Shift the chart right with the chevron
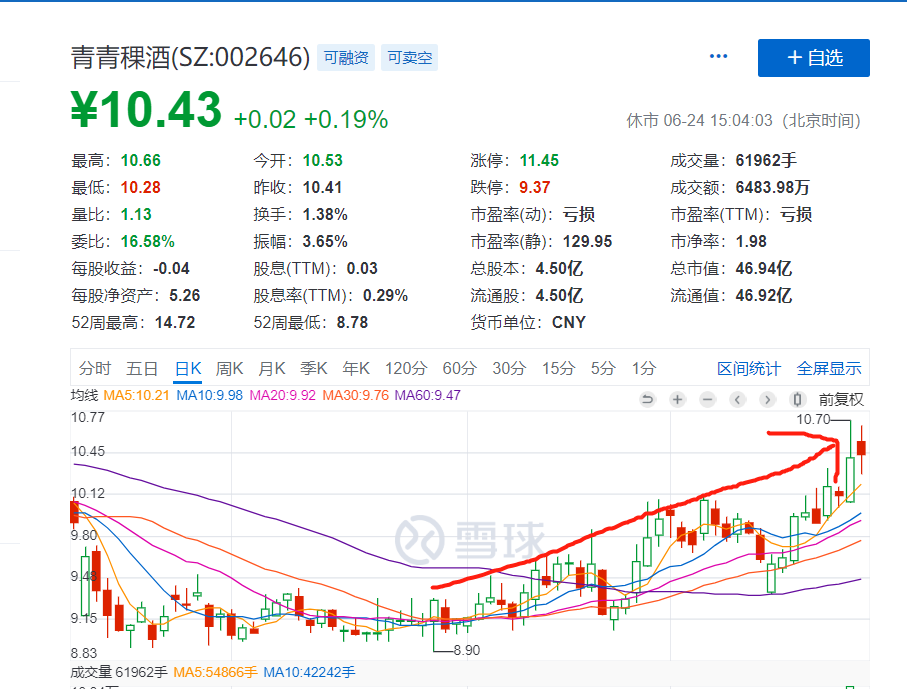 (x=768, y=399)
